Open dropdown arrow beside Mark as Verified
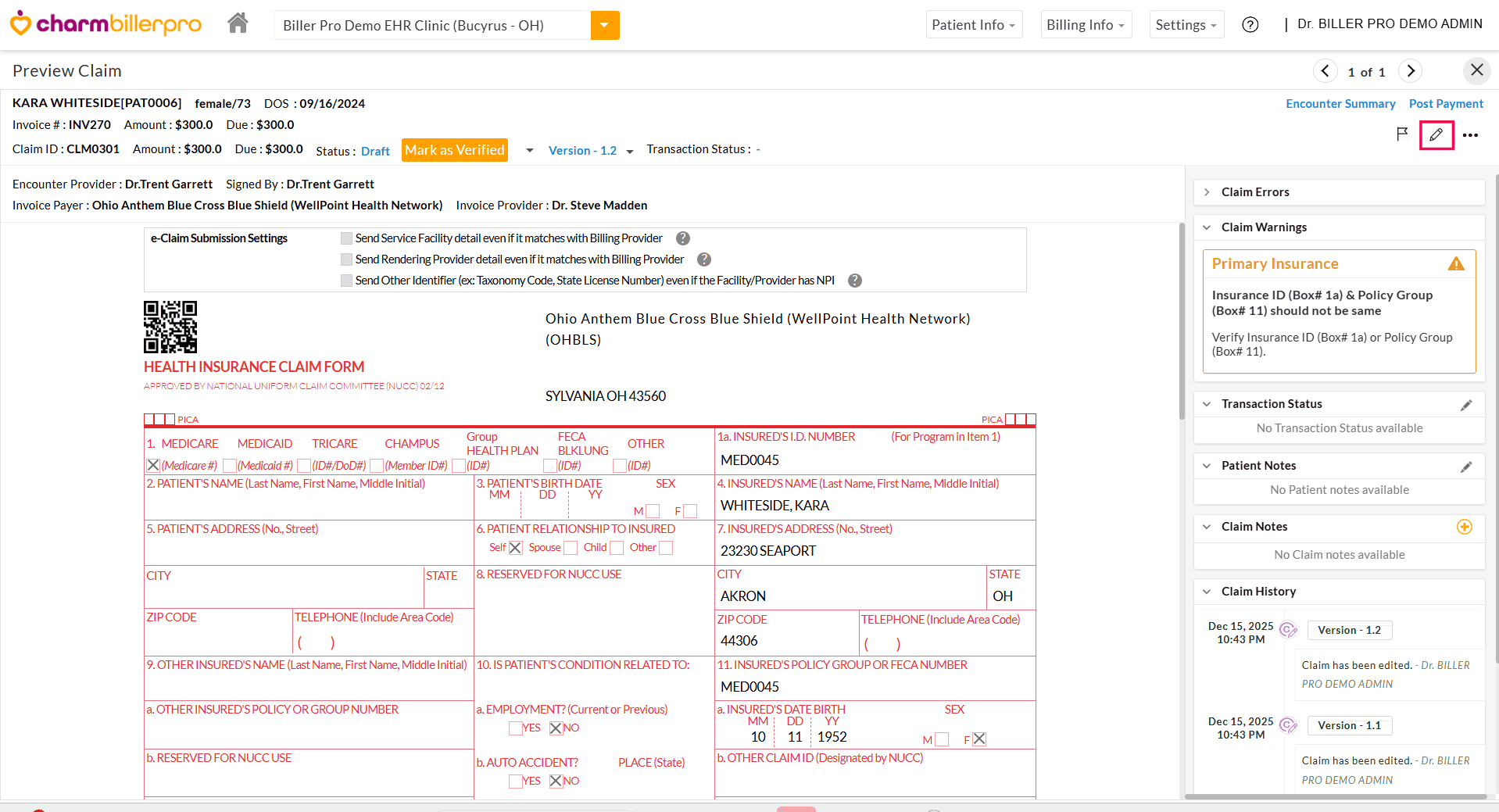 (x=529, y=150)
